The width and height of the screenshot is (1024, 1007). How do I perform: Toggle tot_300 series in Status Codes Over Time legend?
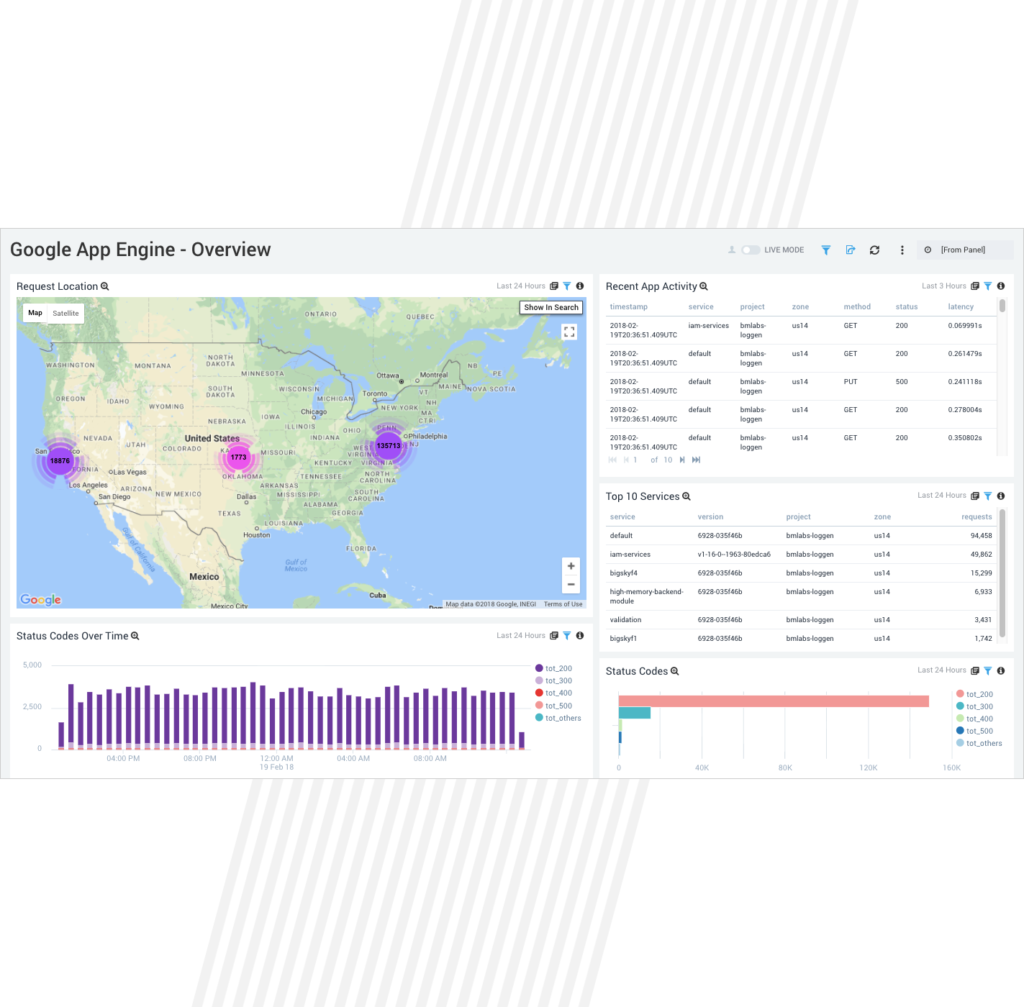[x=554, y=680]
